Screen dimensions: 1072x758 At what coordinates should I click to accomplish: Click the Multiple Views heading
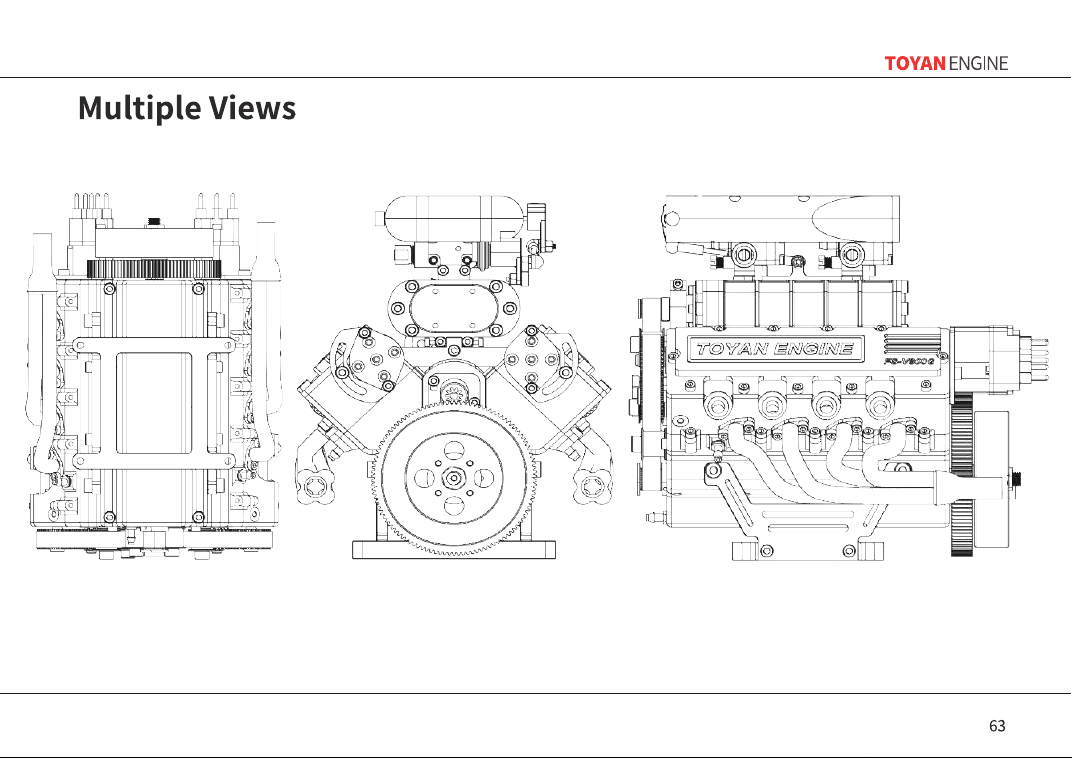click(x=187, y=108)
